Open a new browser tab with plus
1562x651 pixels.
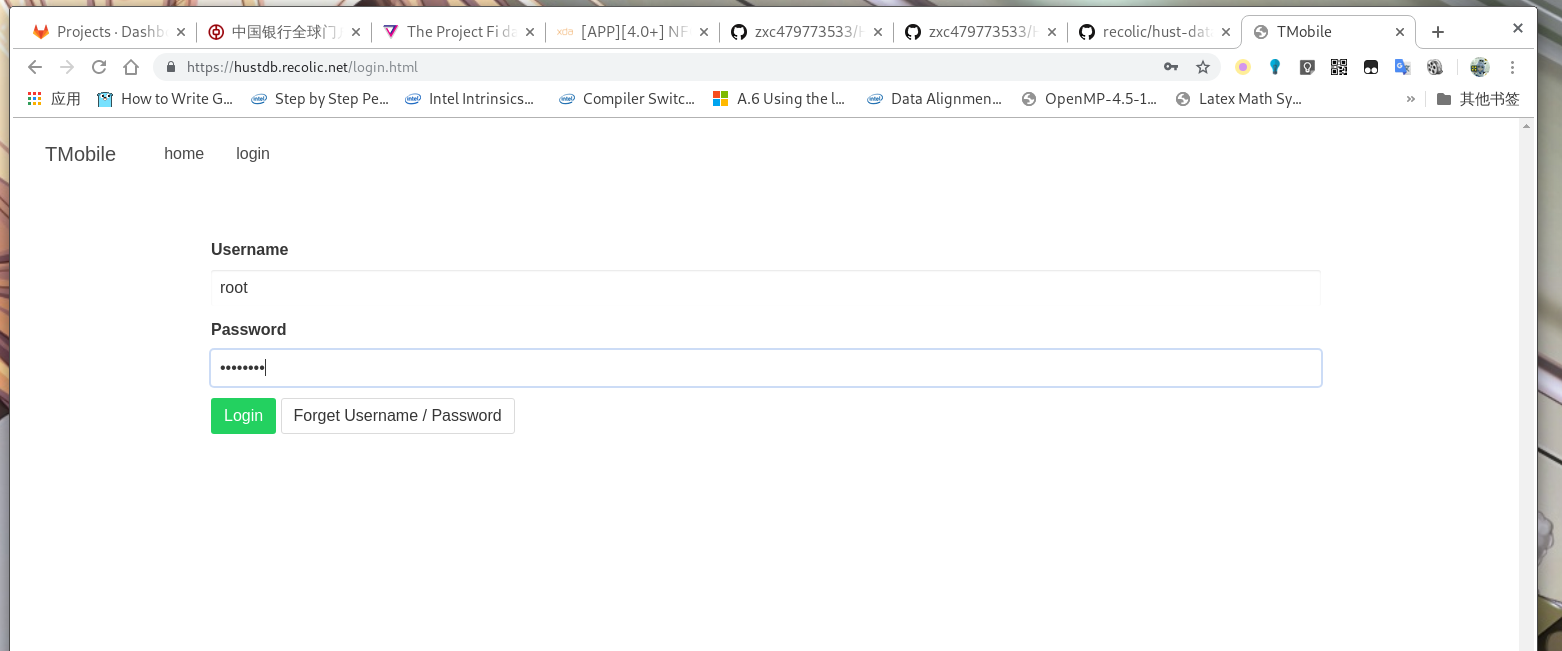click(1438, 31)
